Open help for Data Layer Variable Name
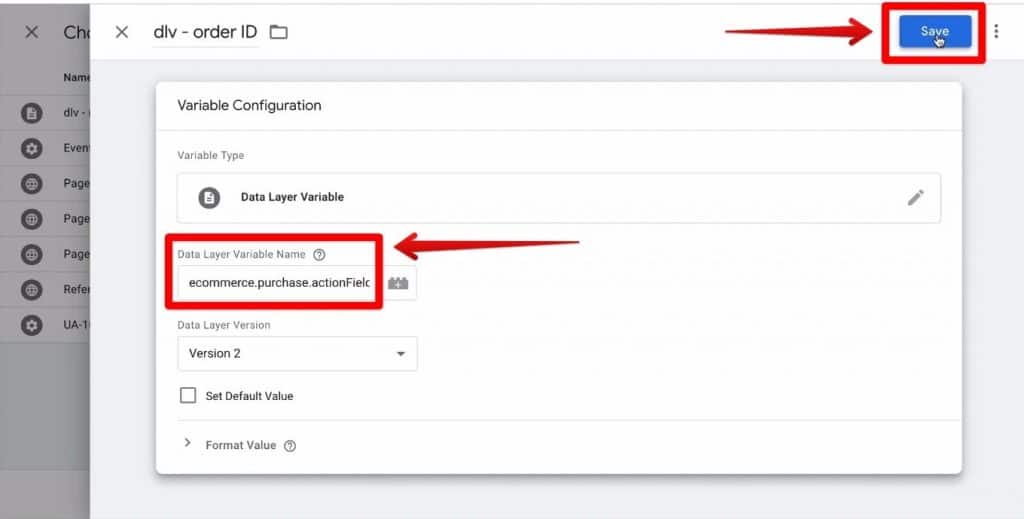Viewport: 1024px width, 519px height. click(319, 255)
